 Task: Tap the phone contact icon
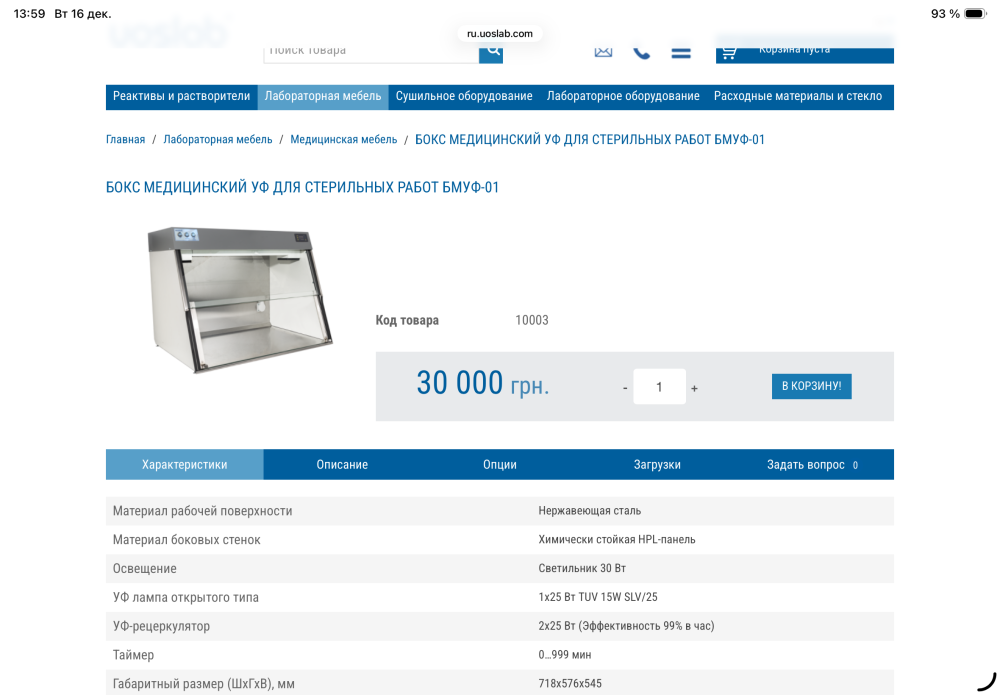642,52
